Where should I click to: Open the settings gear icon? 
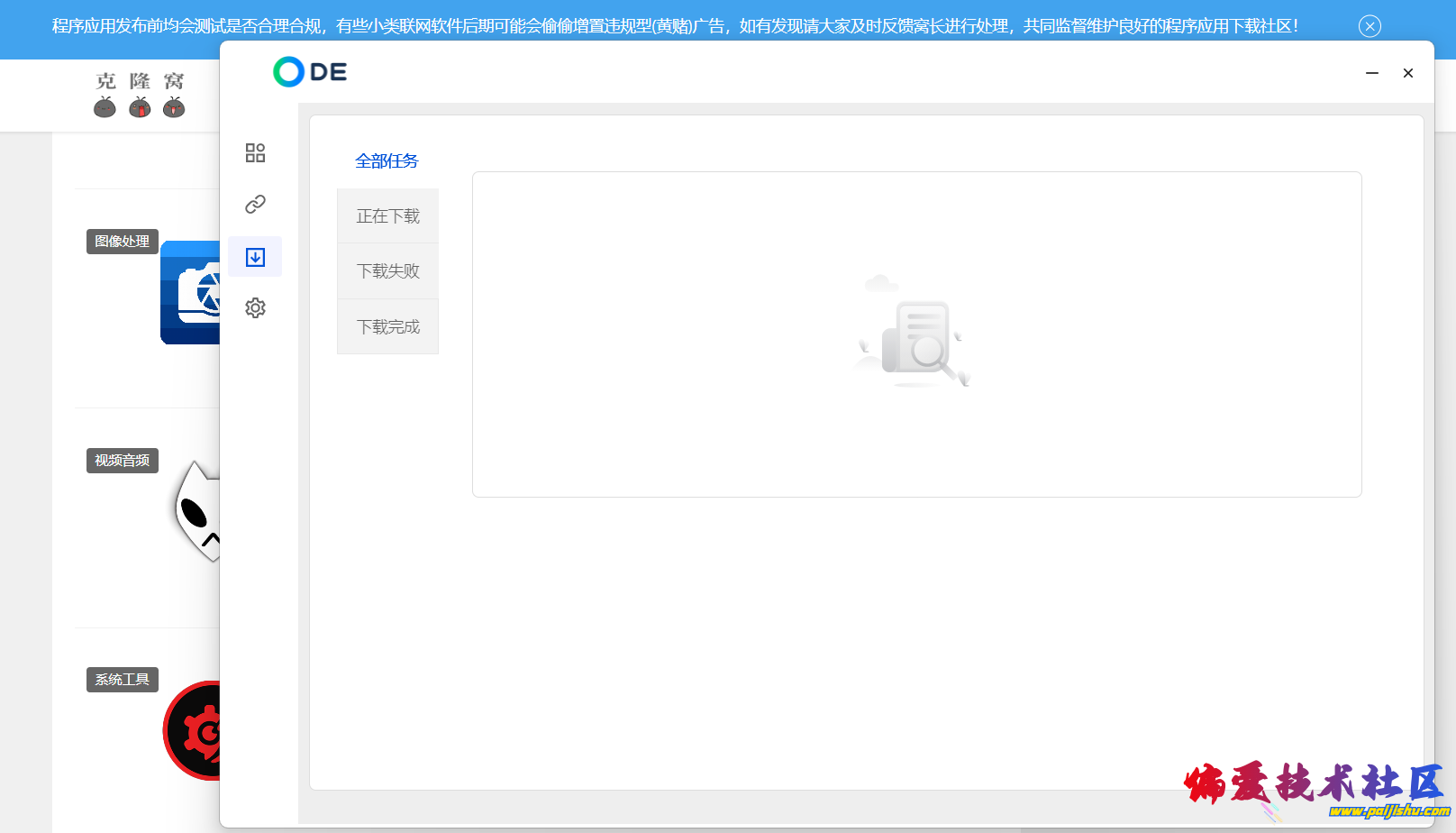click(255, 308)
